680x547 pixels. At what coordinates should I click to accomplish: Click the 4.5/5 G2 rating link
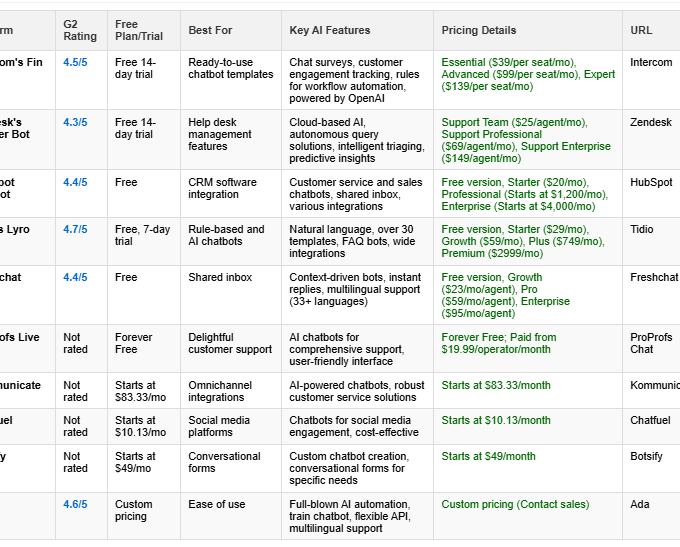[75, 62]
